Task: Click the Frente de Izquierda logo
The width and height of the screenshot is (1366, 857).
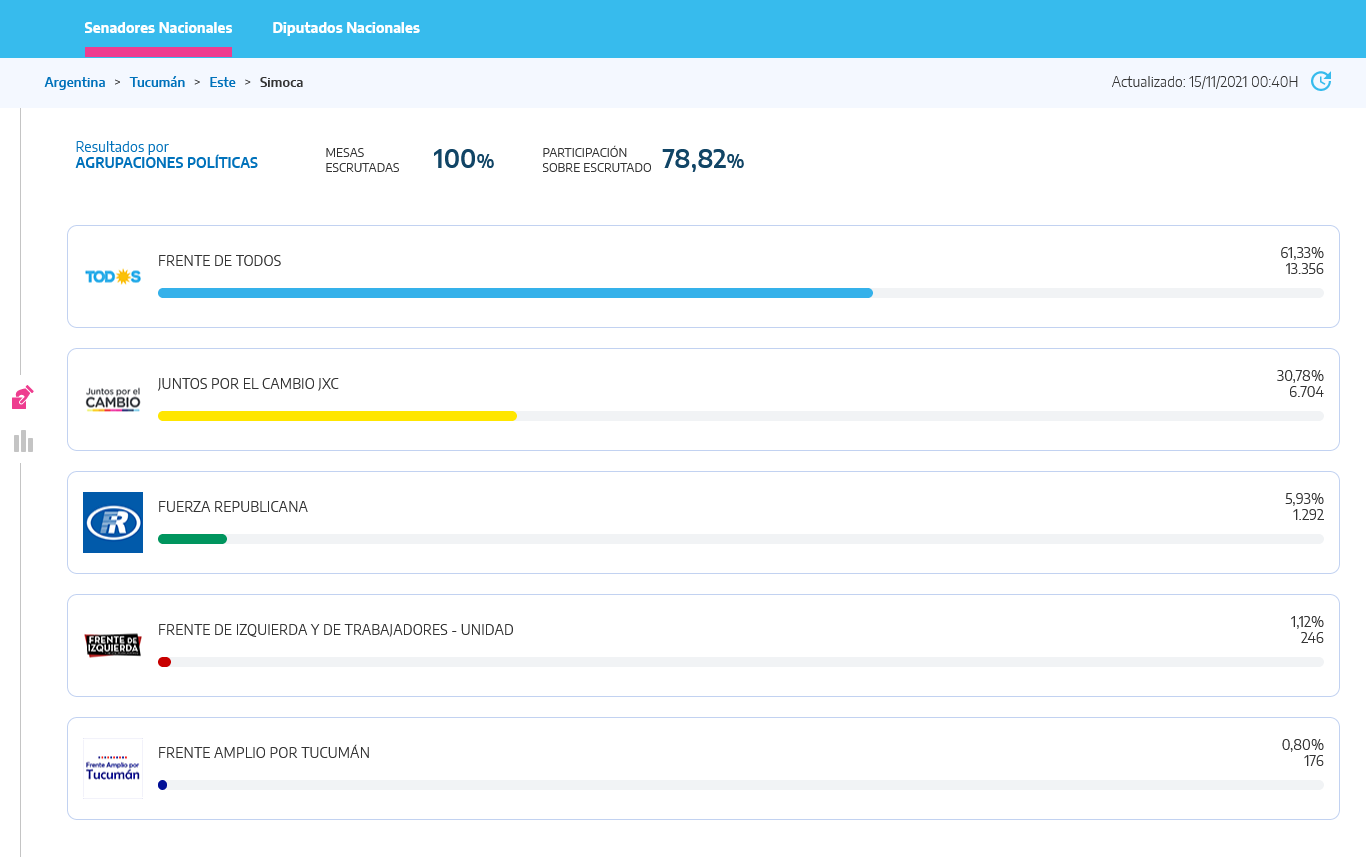Action: point(113,645)
